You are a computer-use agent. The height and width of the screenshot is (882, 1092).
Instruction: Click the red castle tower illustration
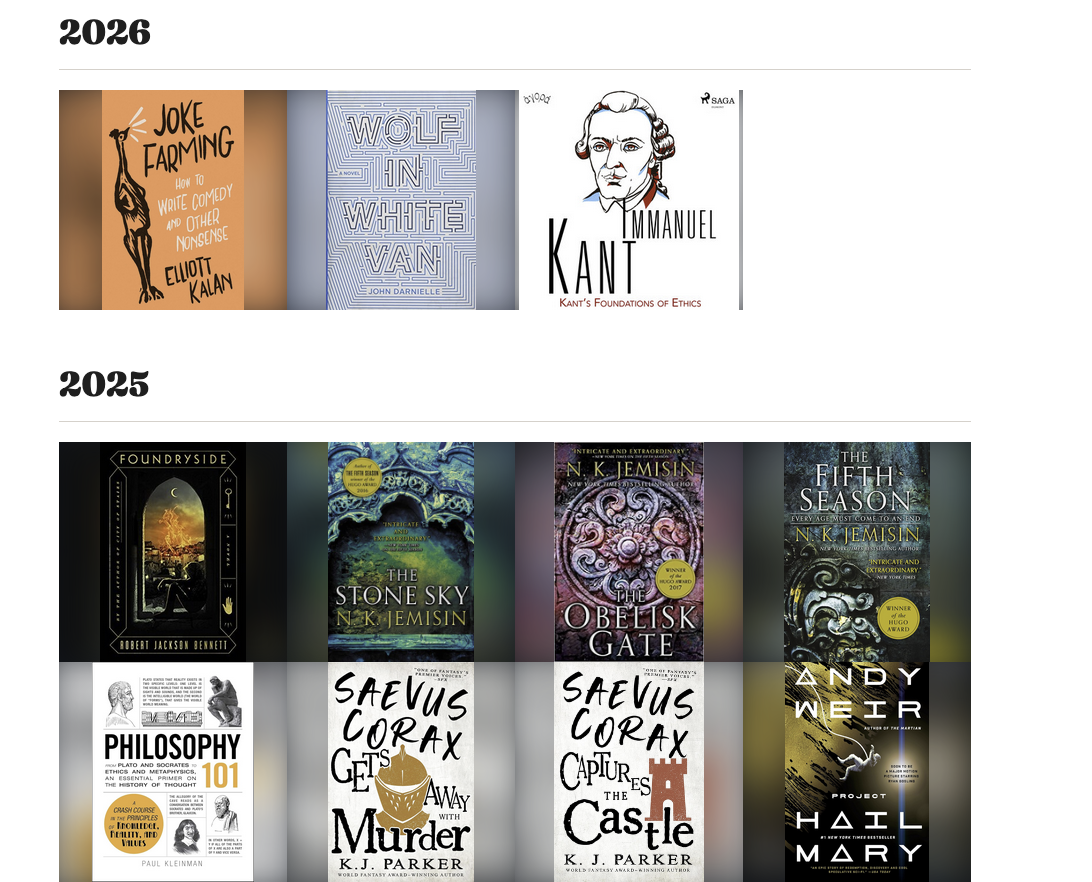(668, 789)
